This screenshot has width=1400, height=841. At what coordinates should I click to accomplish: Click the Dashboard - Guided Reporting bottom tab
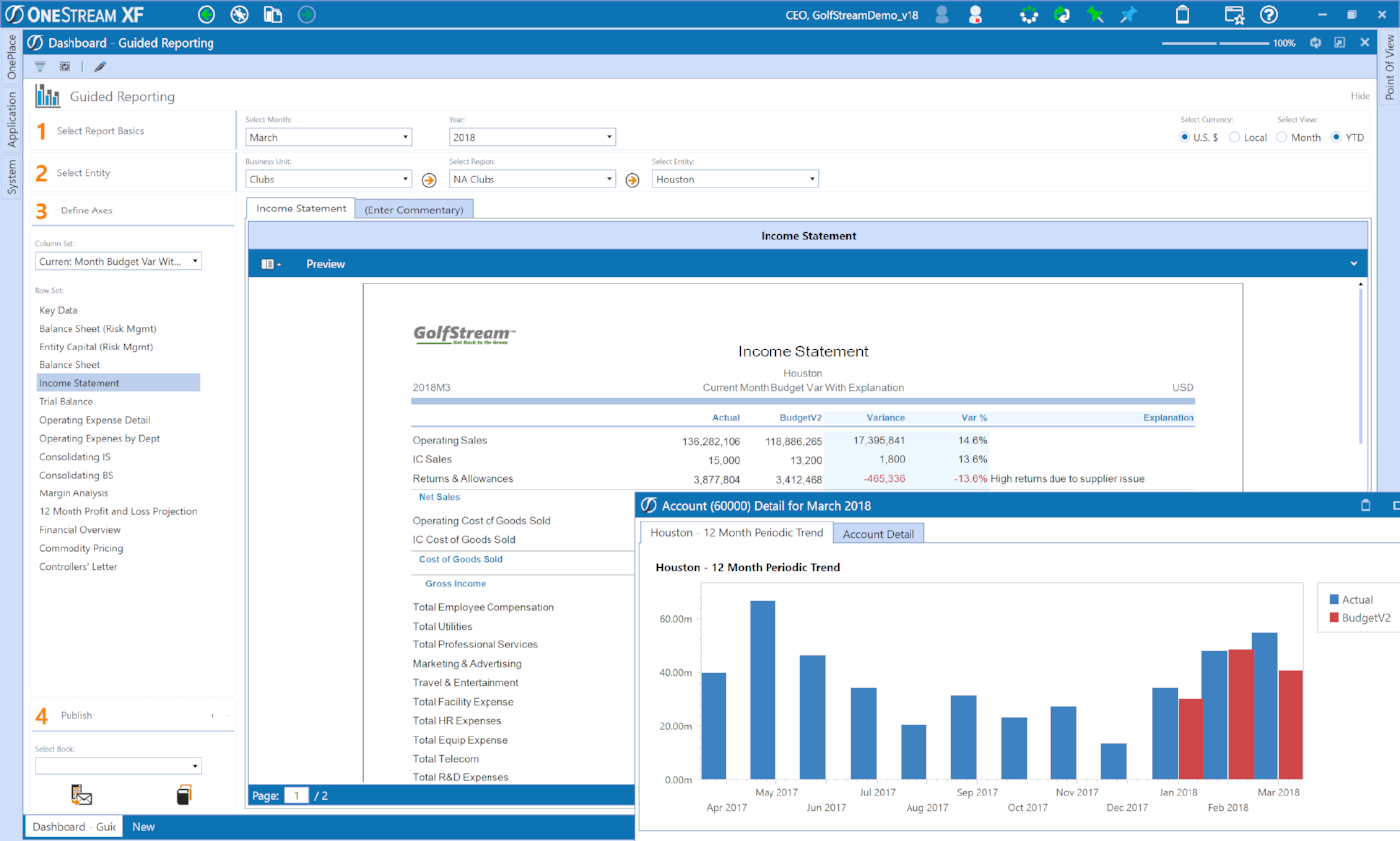[x=73, y=827]
